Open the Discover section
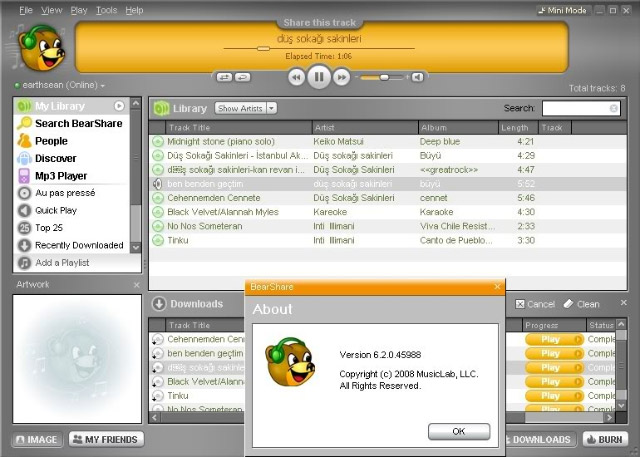The width and height of the screenshot is (640, 457). coord(72,158)
